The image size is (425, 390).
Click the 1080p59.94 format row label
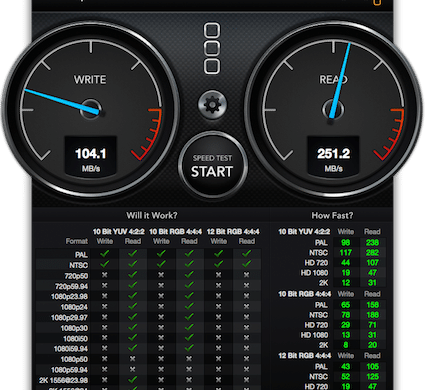69,370
